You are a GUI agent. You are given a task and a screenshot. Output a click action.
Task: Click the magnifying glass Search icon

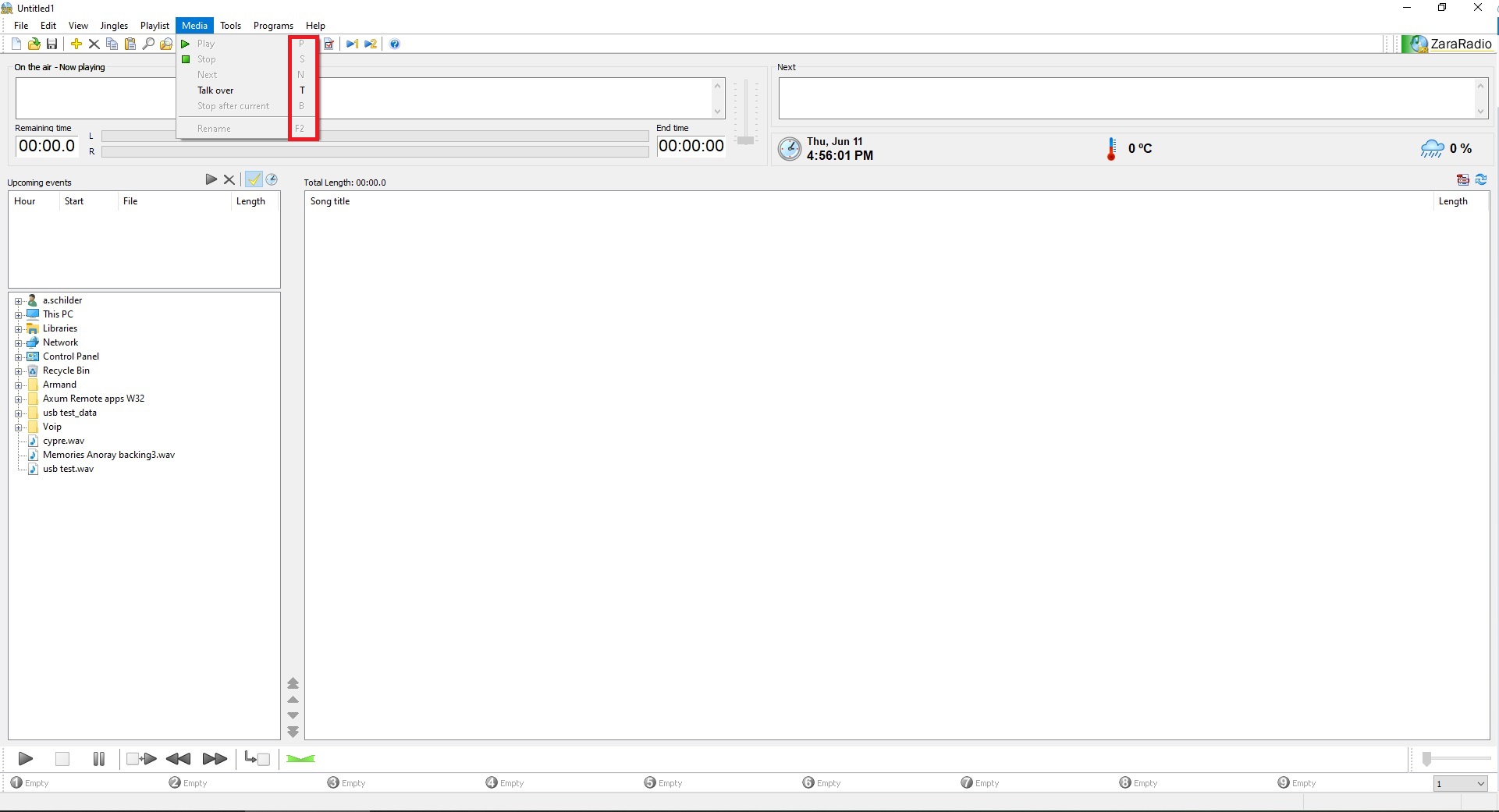pyautogui.click(x=148, y=44)
